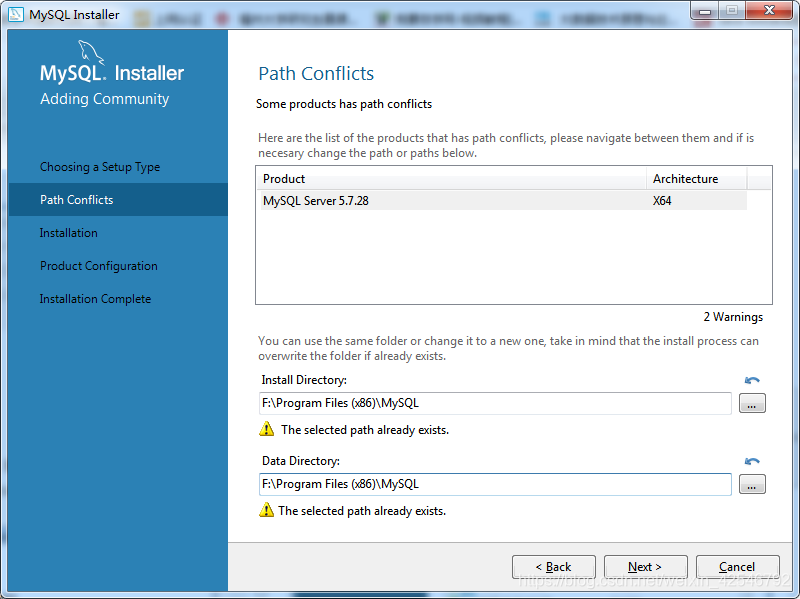Click the warning icon under Install Directory
The width and height of the screenshot is (800, 599).
266,429
